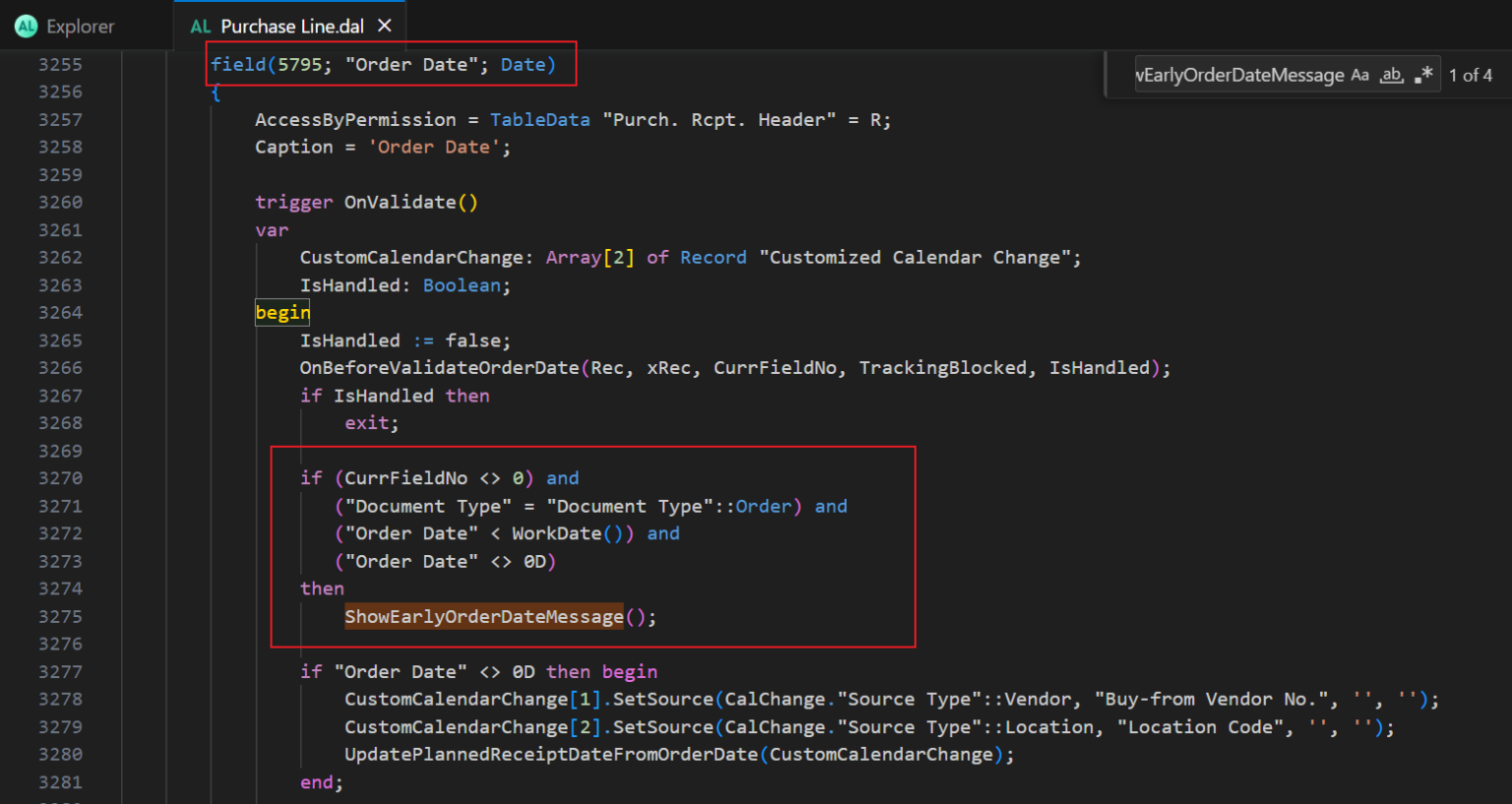Click the highlighted ShowEarlyOrderDateMessage match
This screenshot has height=804, width=1512.
(483, 617)
